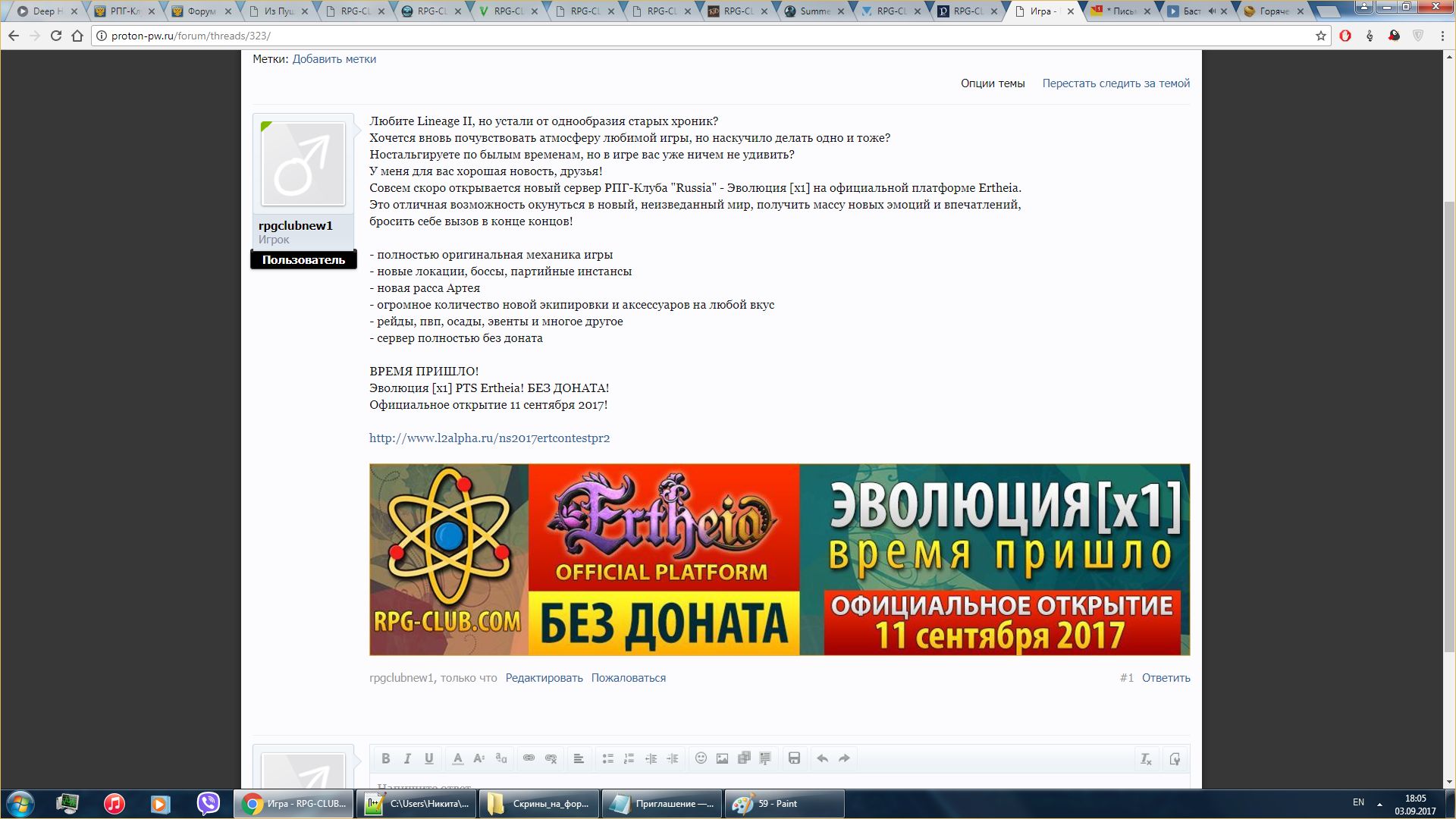This screenshot has height=819, width=1456.
Task: Apply underline formatting in reply editor
Action: click(x=429, y=758)
